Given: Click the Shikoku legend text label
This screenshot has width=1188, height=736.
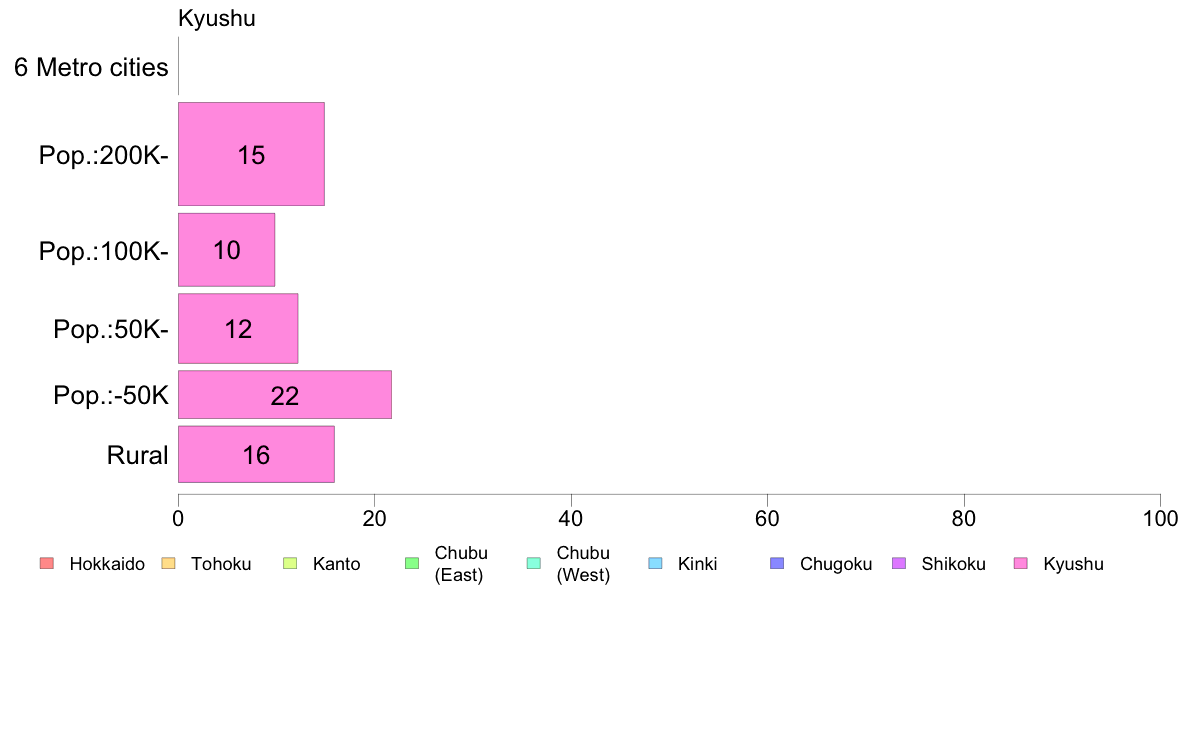Looking at the screenshot, I should (953, 564).
